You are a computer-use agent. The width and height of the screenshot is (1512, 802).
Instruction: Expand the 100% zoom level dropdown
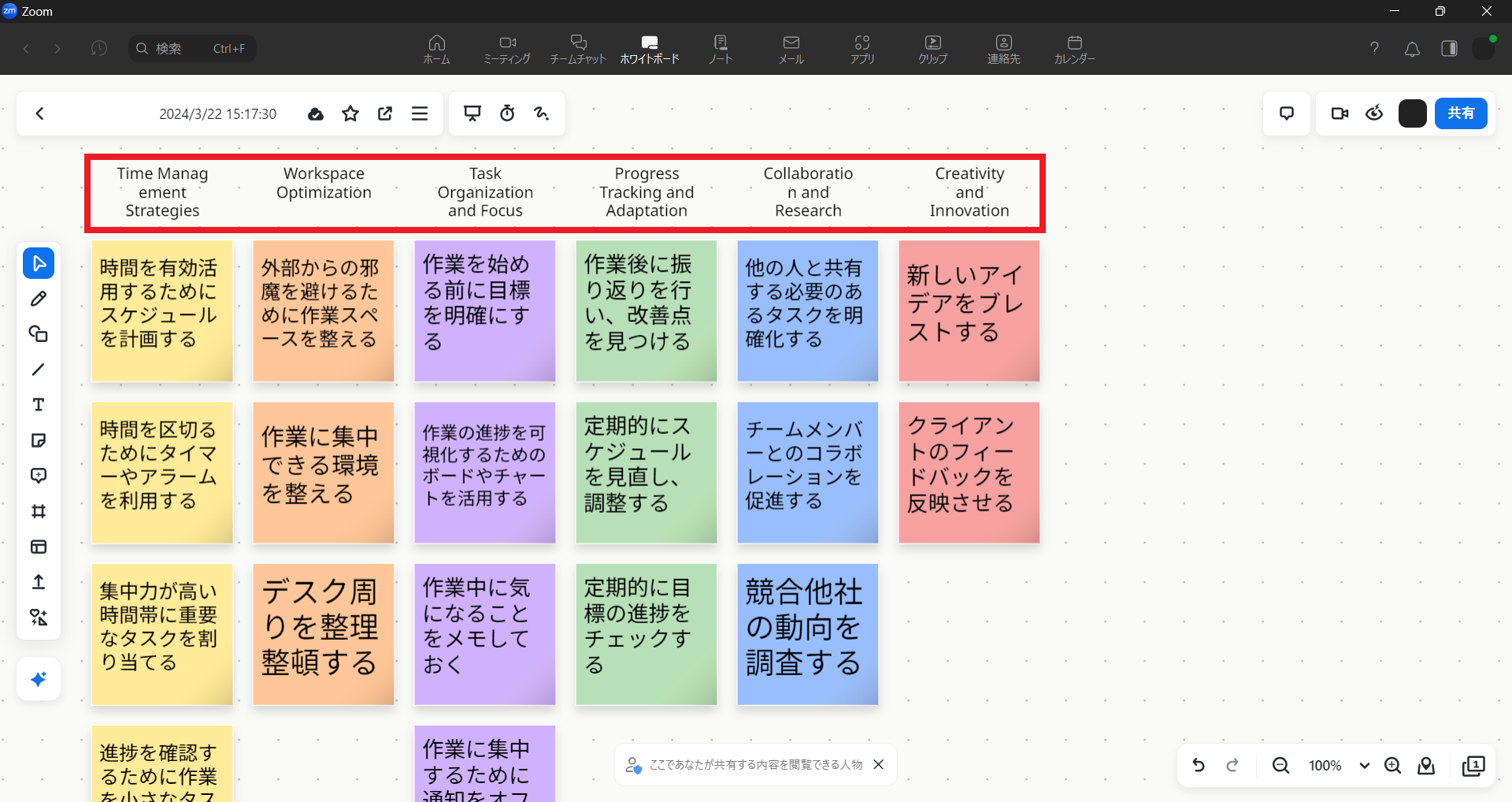[1365, 766]
